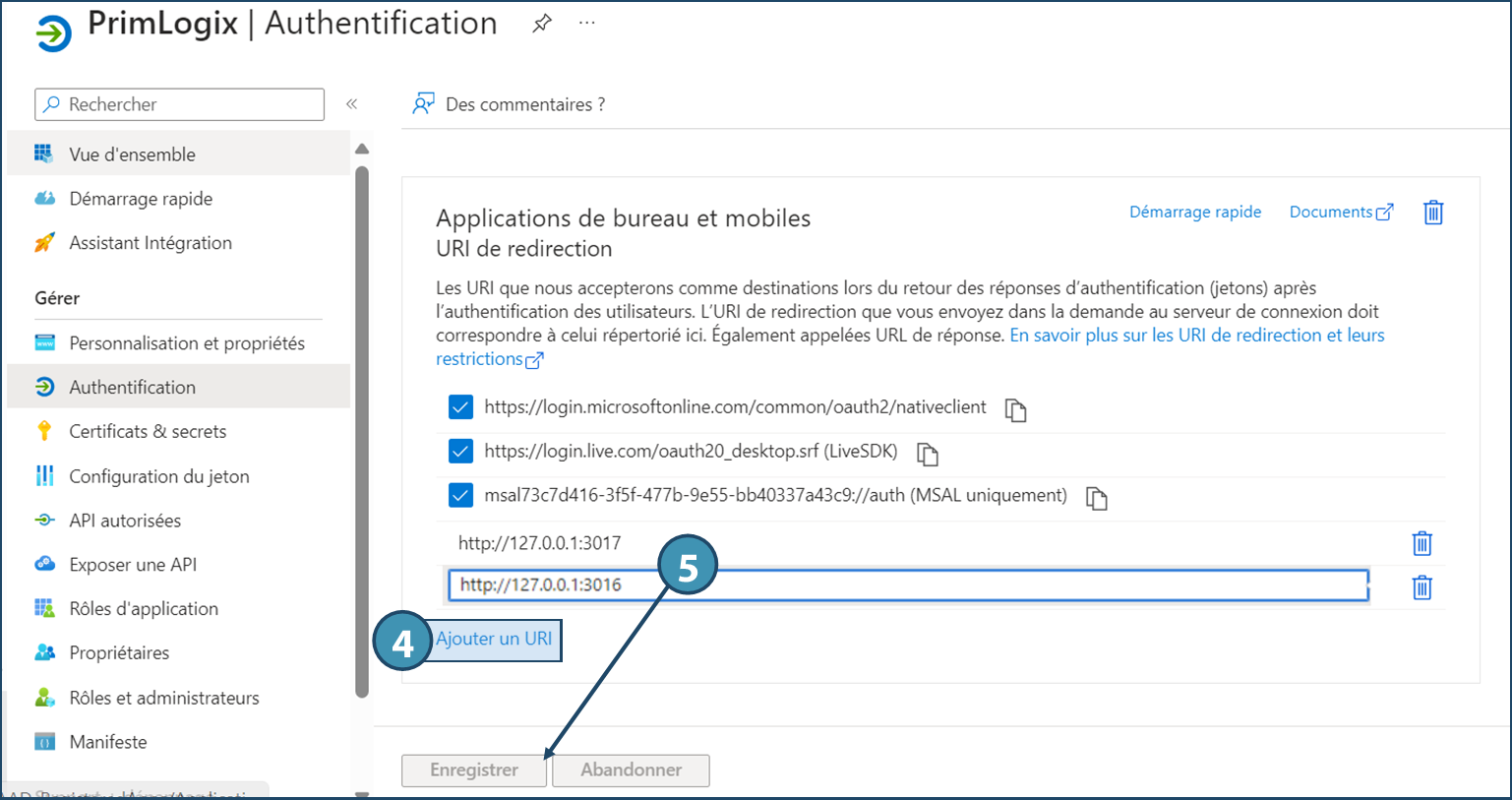Screen dimensions: 1512x800
Task: Uncheck the nativeclient URI checkbox
Action: 460,407
